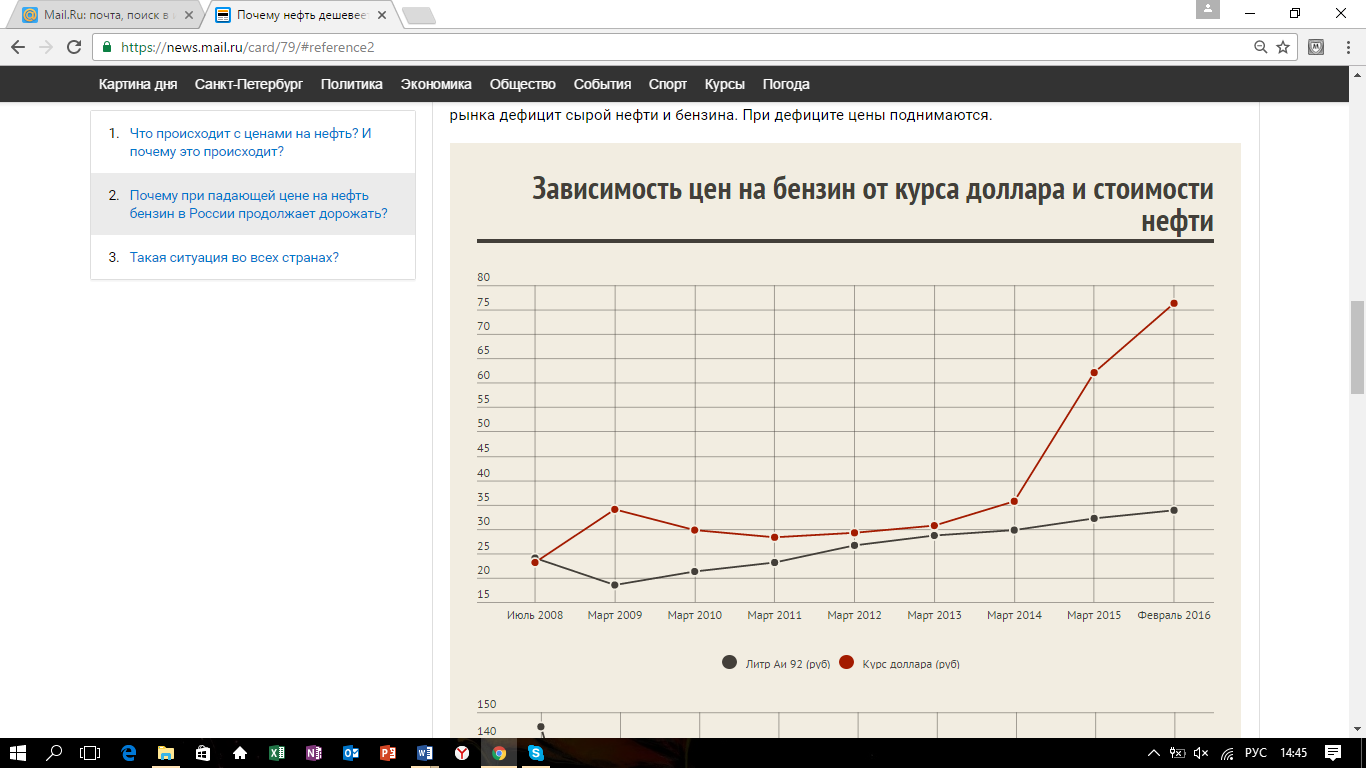This screenshot has height=768, width=1366.
Task: Toggle the Курс доллара legend series
Action: [899, 663]
